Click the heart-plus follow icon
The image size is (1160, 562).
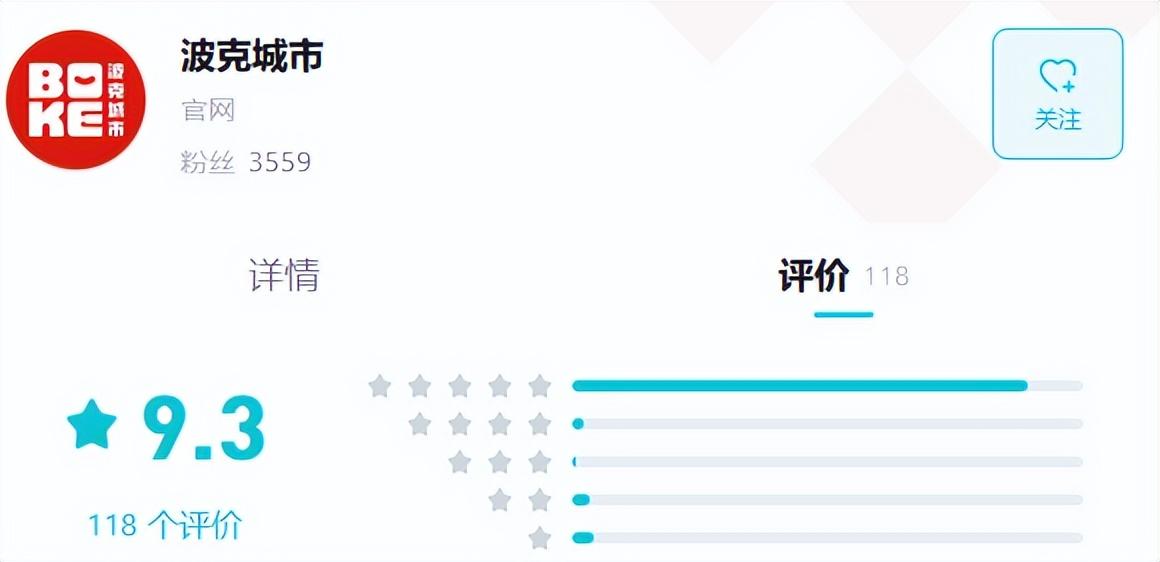pyautogui.click(x=1057, y=75)
